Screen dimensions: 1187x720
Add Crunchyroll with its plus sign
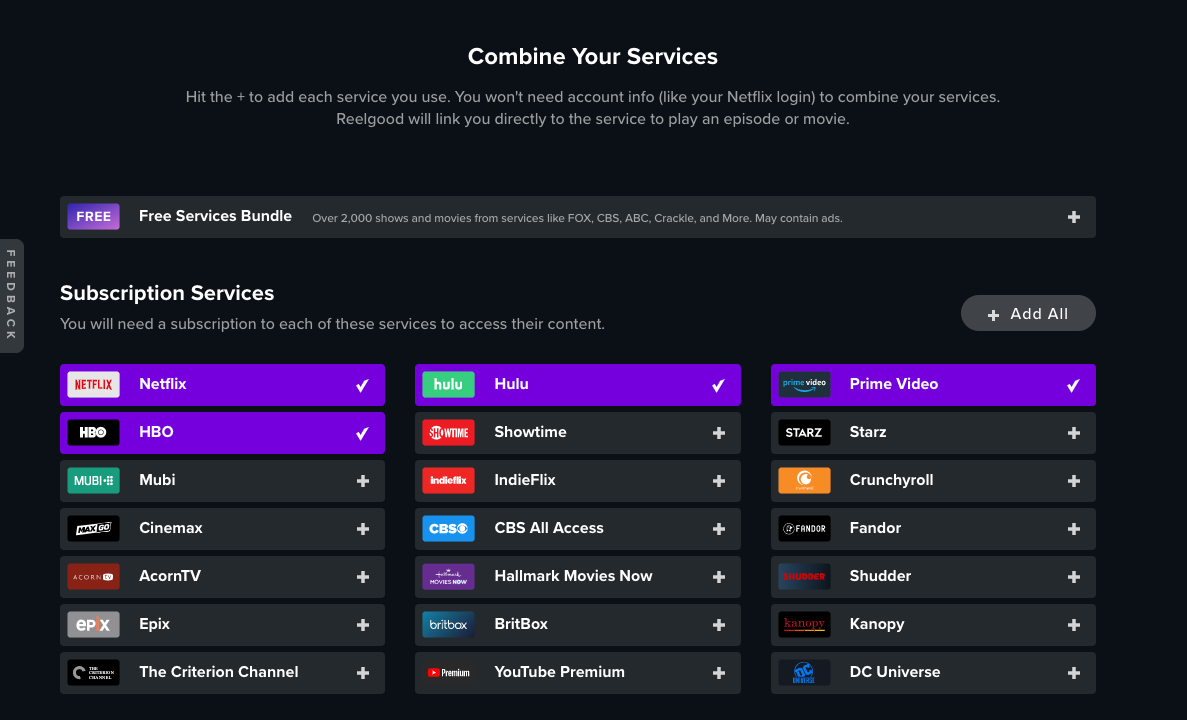tap(1073, 481)
